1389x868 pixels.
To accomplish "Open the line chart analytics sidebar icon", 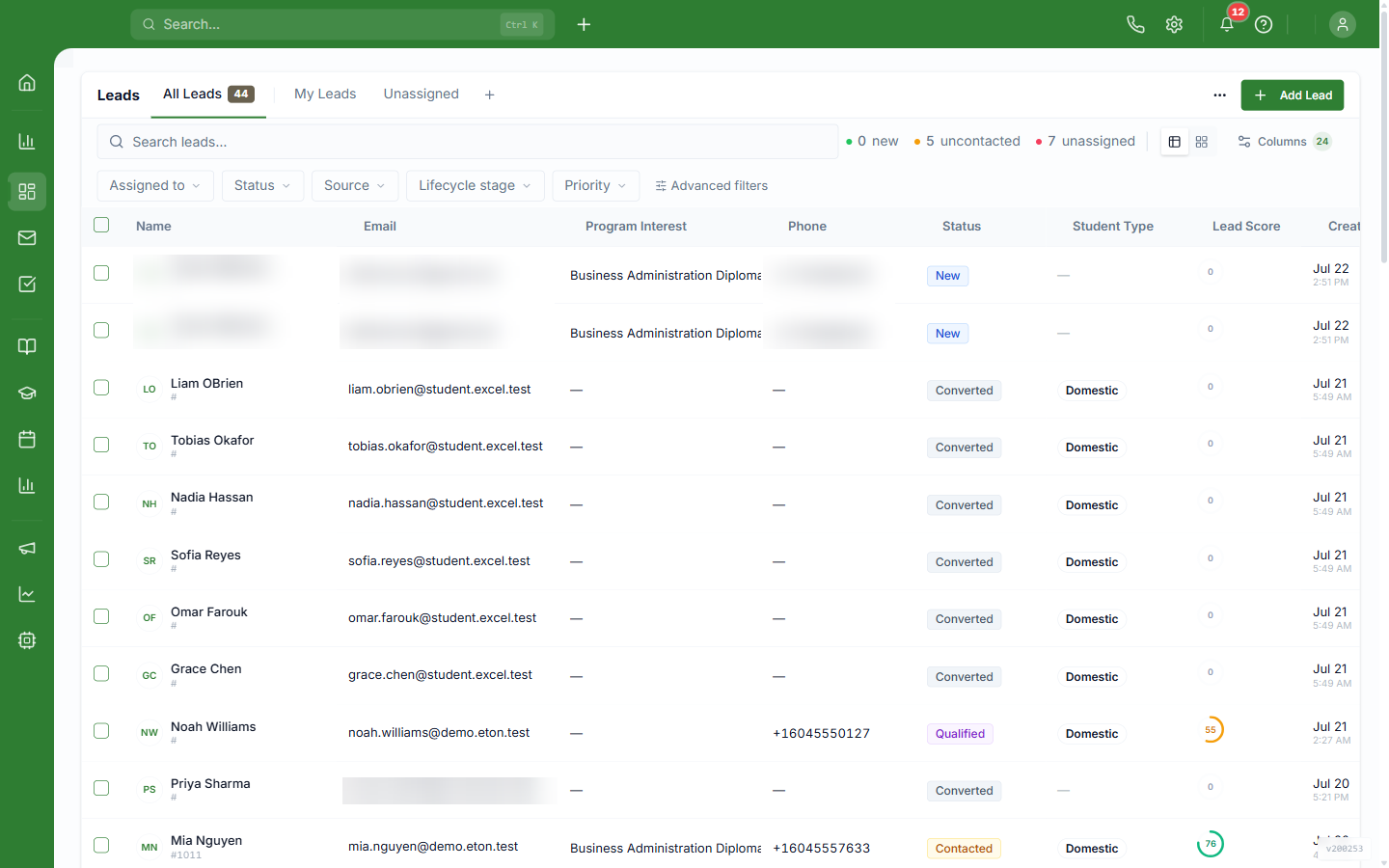I will click(x=27, y=594).
